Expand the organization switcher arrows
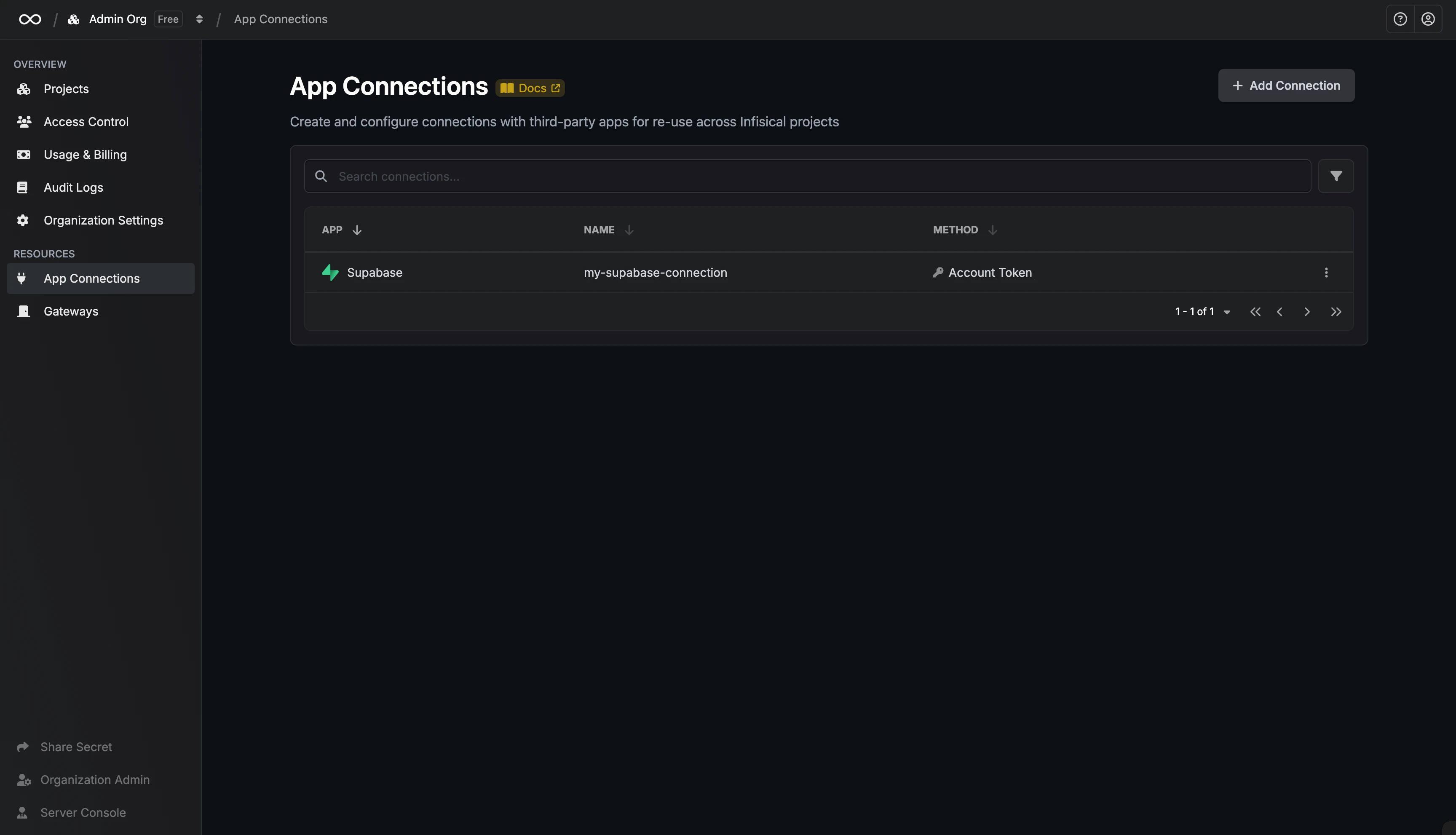The height and width of the screenshot is (835, 1456). (x=199, y=19)
